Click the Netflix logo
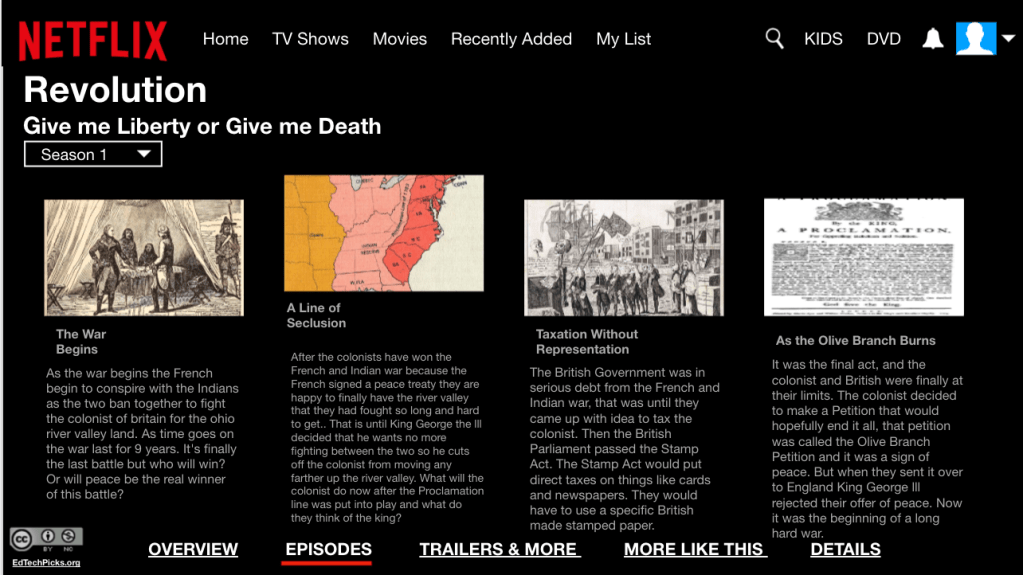The image size is (1023, 575). click(x=92, y=40)
